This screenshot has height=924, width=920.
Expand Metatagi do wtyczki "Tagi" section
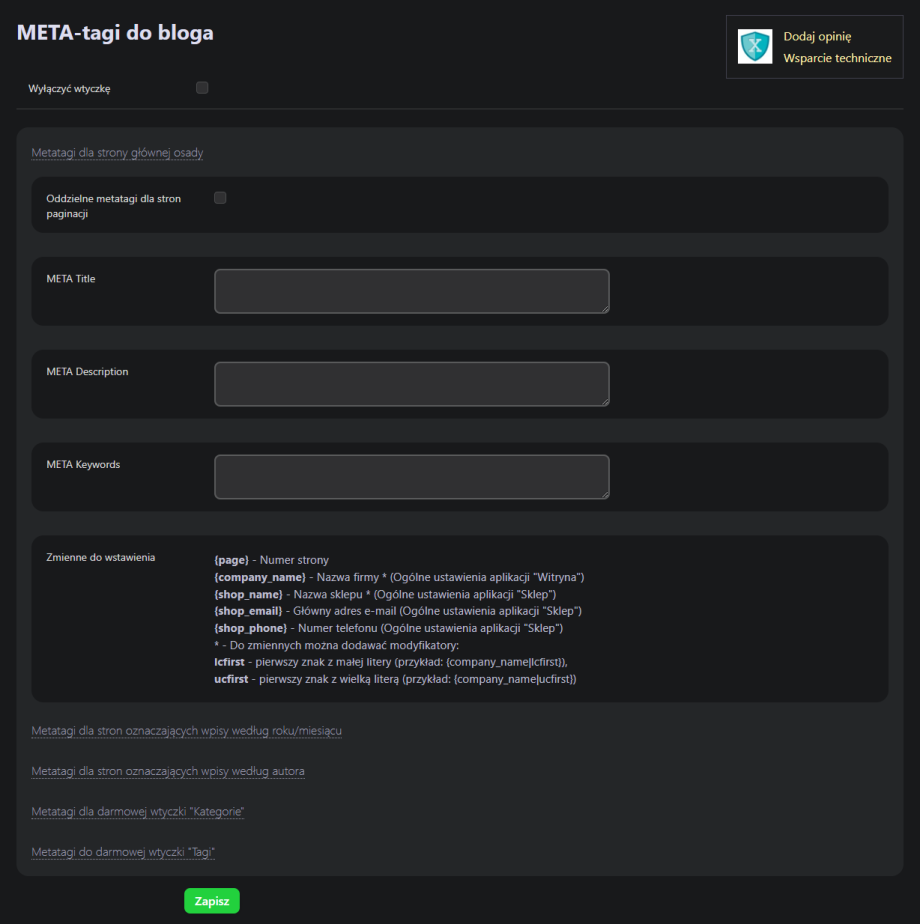pos(124,852)
